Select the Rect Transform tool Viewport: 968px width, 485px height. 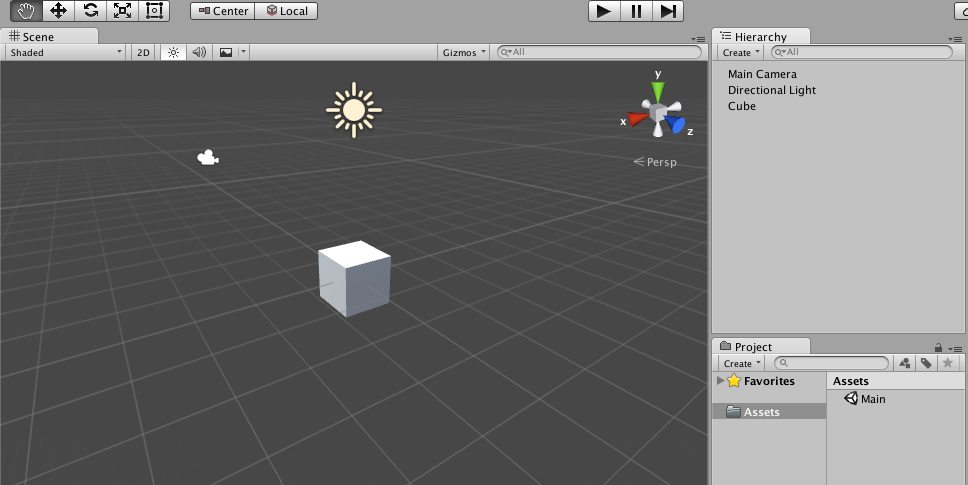[x=154, y=10]
